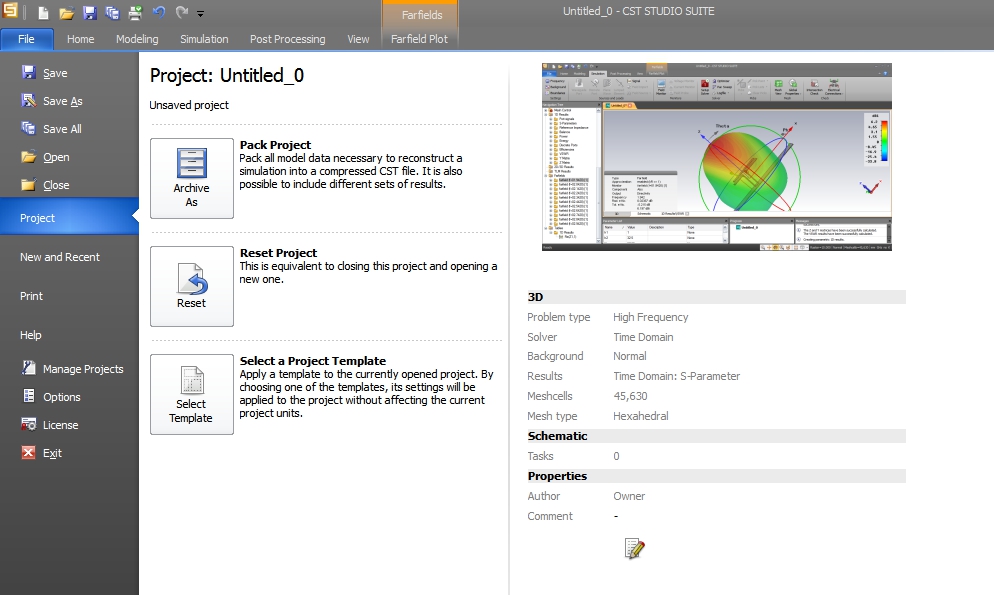Click the Open folder icon in quick access toolbar
Viewport: 994px width, 595px height.
point(67,13)
